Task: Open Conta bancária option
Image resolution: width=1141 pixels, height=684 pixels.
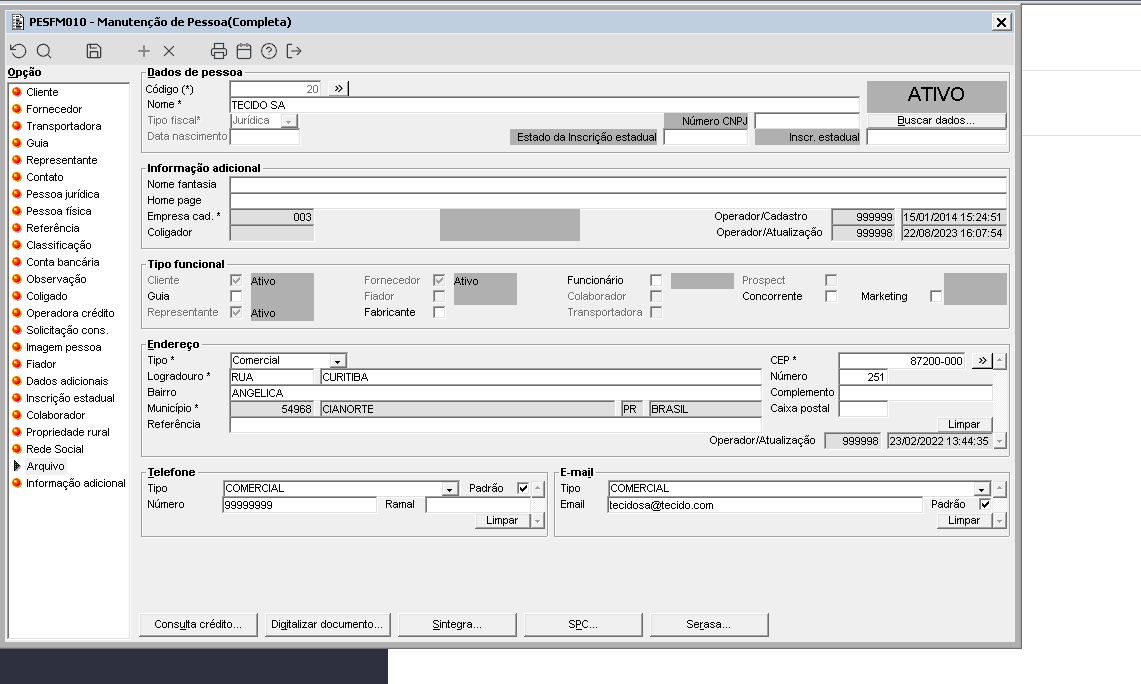Action: click(x=63, y=262)
